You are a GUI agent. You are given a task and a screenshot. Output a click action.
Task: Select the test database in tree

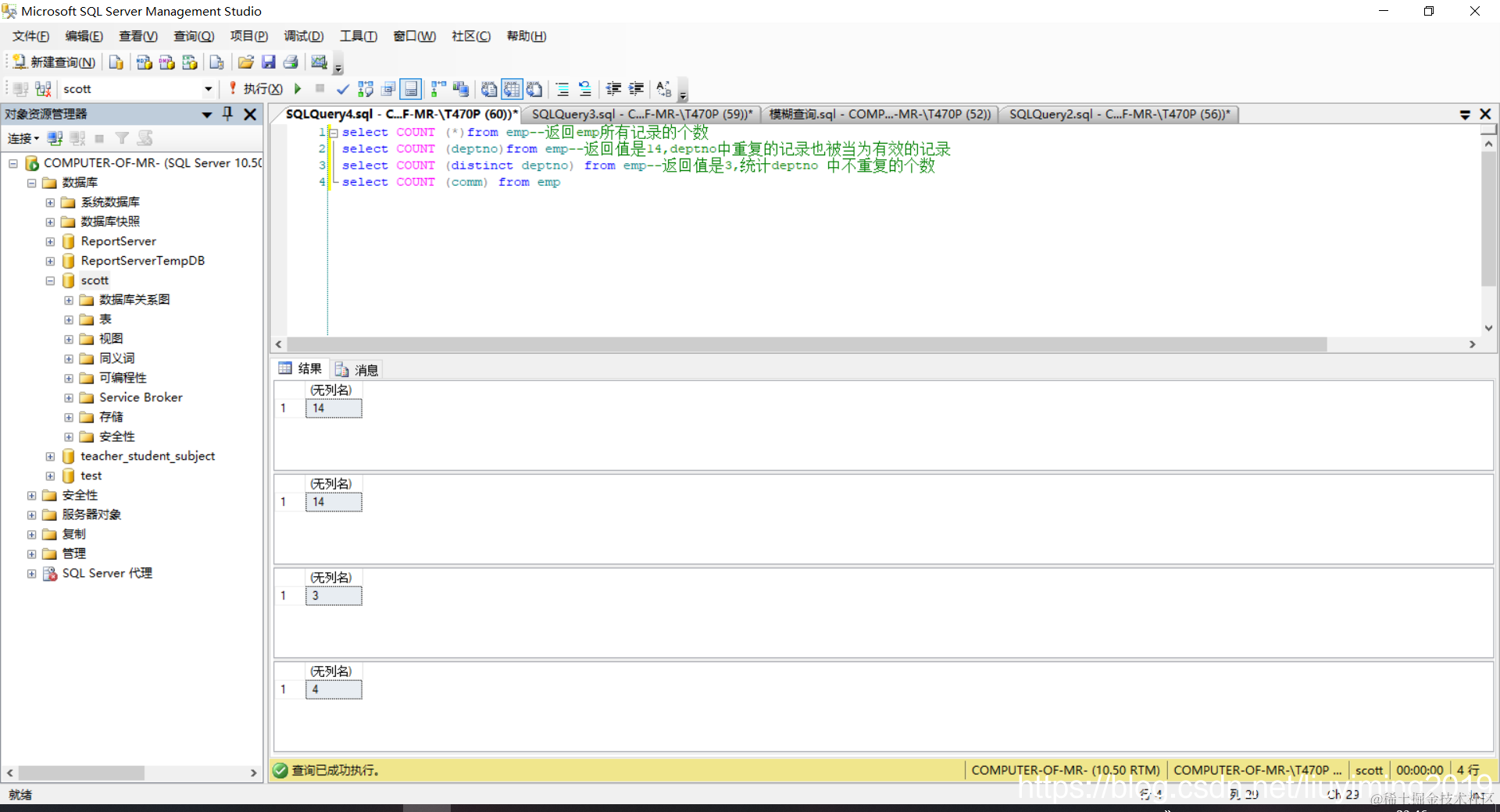(x=91, y=475)
